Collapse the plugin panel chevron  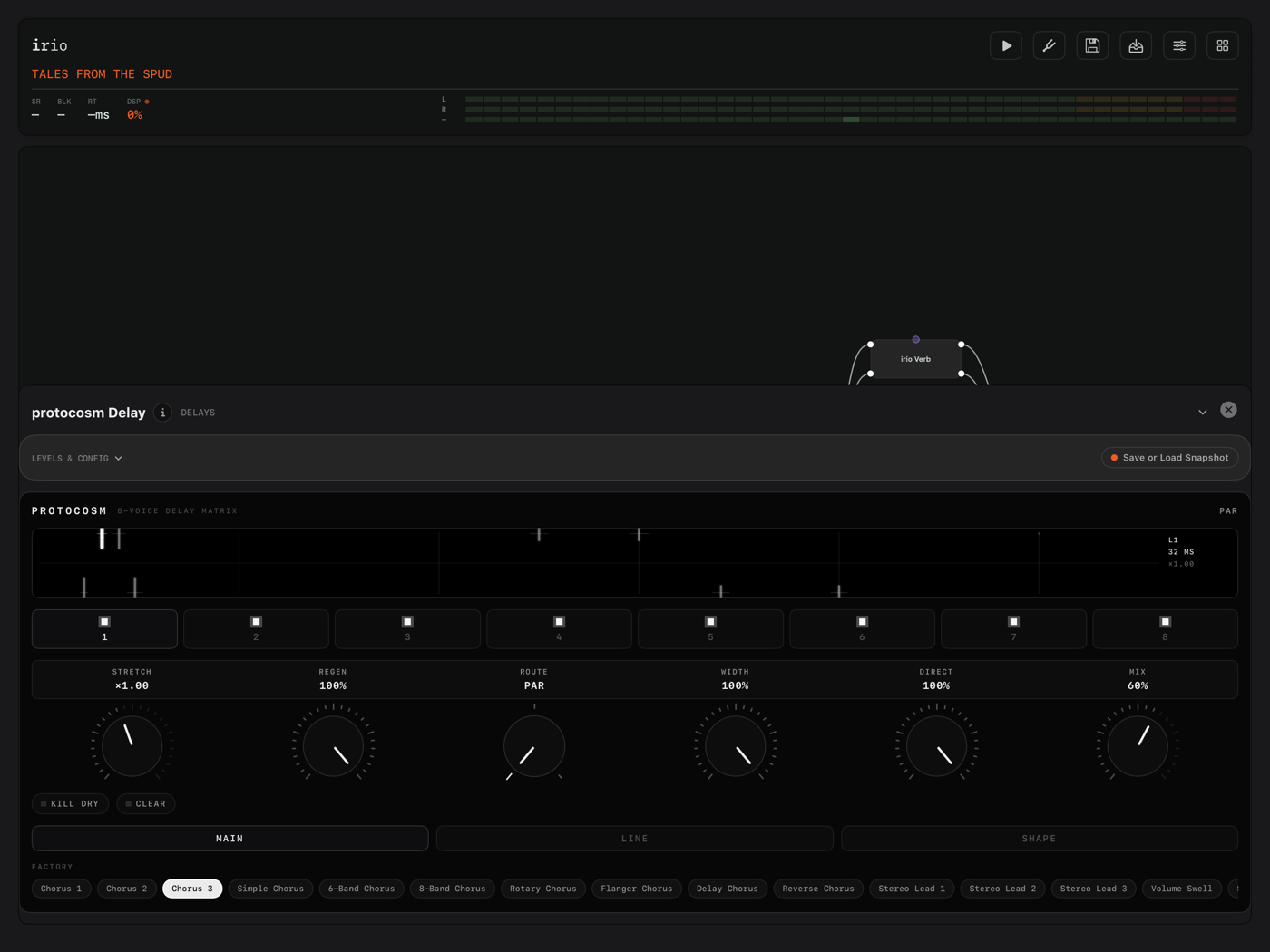coord(1203,413)
